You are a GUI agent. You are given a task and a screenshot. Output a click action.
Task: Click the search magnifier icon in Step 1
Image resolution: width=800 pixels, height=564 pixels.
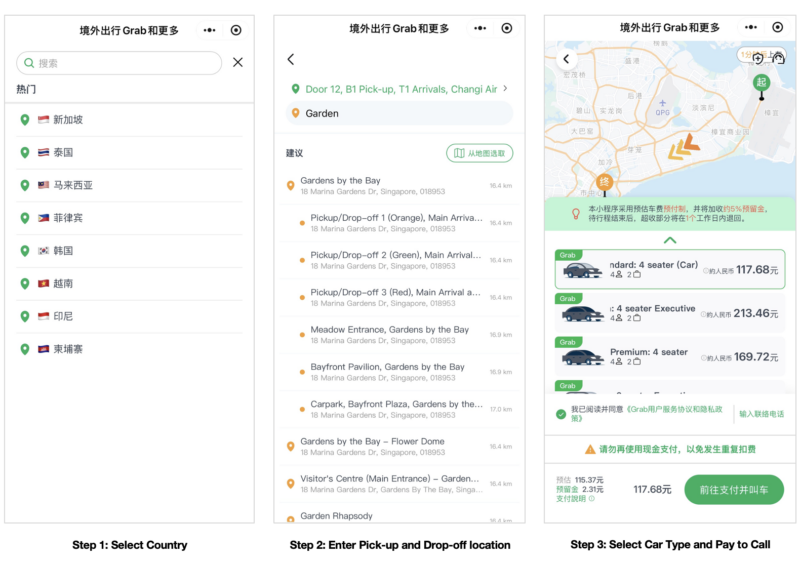click(x=29, y=63)
